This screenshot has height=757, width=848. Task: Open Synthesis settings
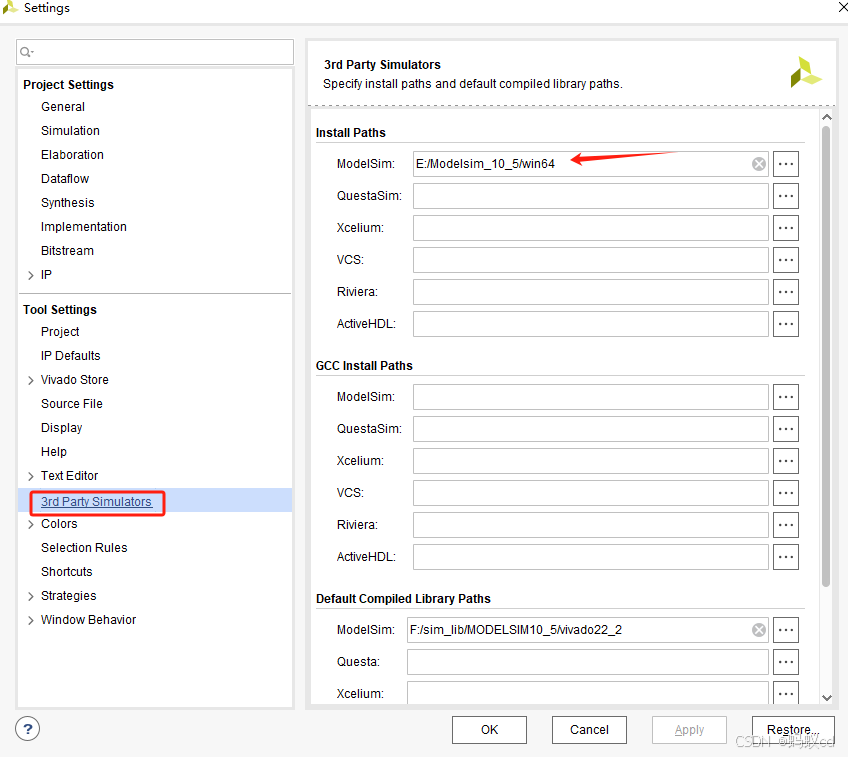tap(68, 203)
